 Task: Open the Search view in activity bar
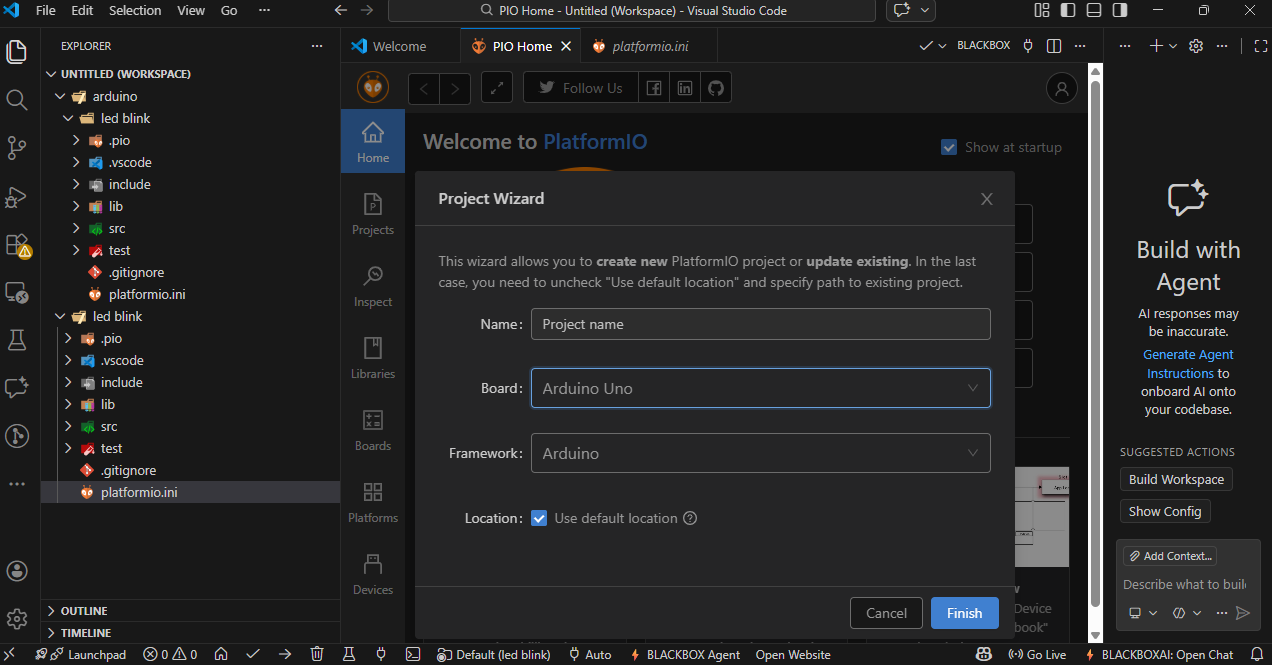point(17,100)
